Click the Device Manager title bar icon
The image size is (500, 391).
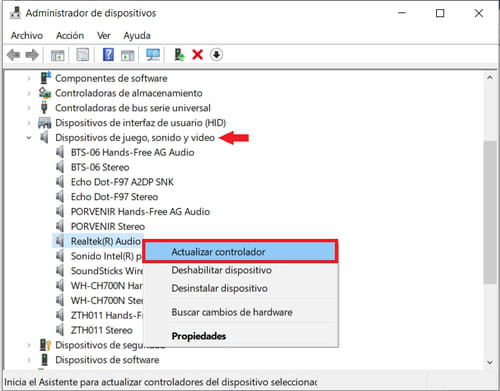coord(15,13)
